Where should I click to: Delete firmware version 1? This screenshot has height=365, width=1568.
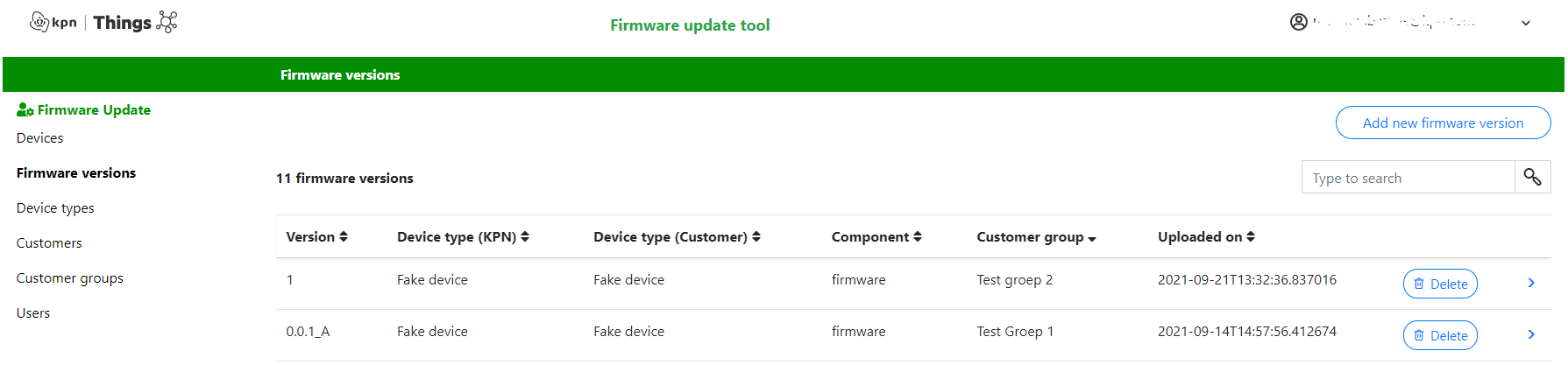tap(1440, 284)
